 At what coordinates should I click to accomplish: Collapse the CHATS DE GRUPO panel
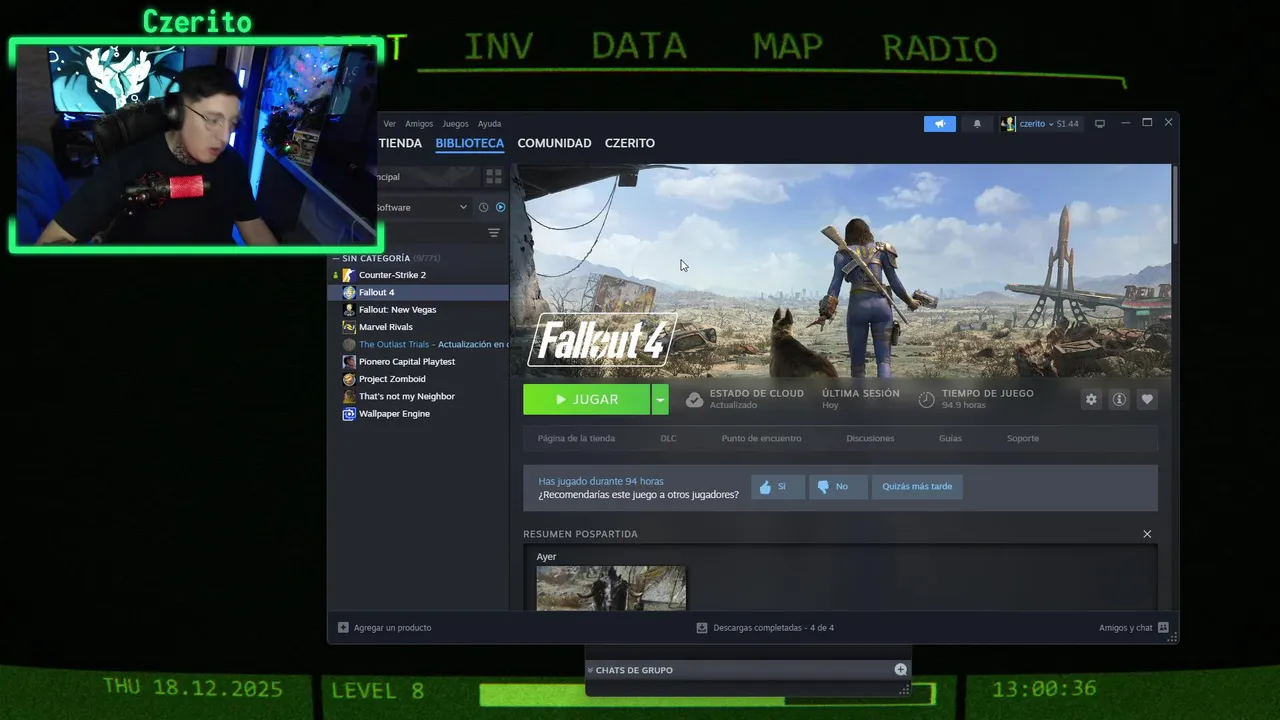pyautogui.click(x=590, y=670)
